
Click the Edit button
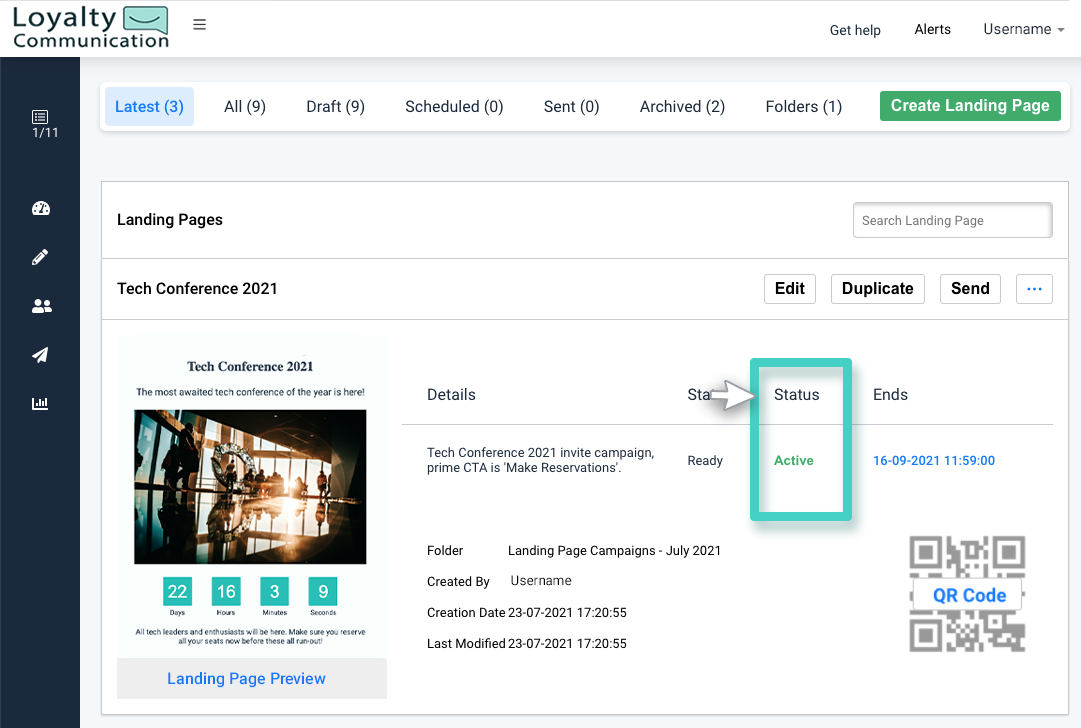pyautogui.click(x=789, y=289)
